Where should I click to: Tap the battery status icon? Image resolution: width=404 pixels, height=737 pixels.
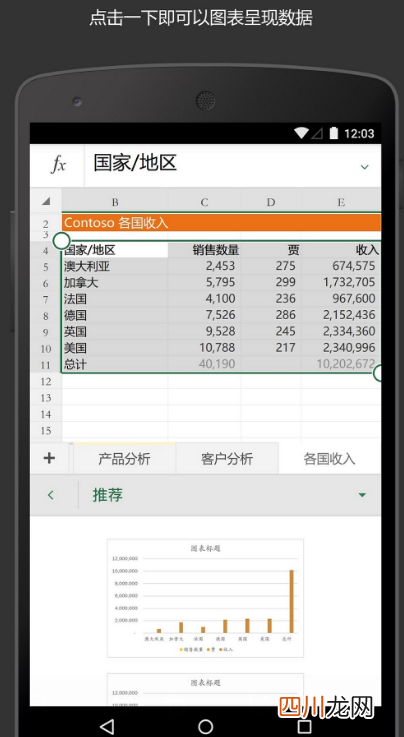(x=334, y=133)
